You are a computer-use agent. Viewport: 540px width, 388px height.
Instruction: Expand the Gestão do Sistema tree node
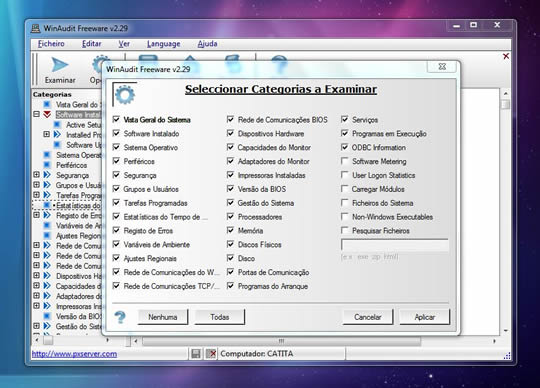coord(36,326)
